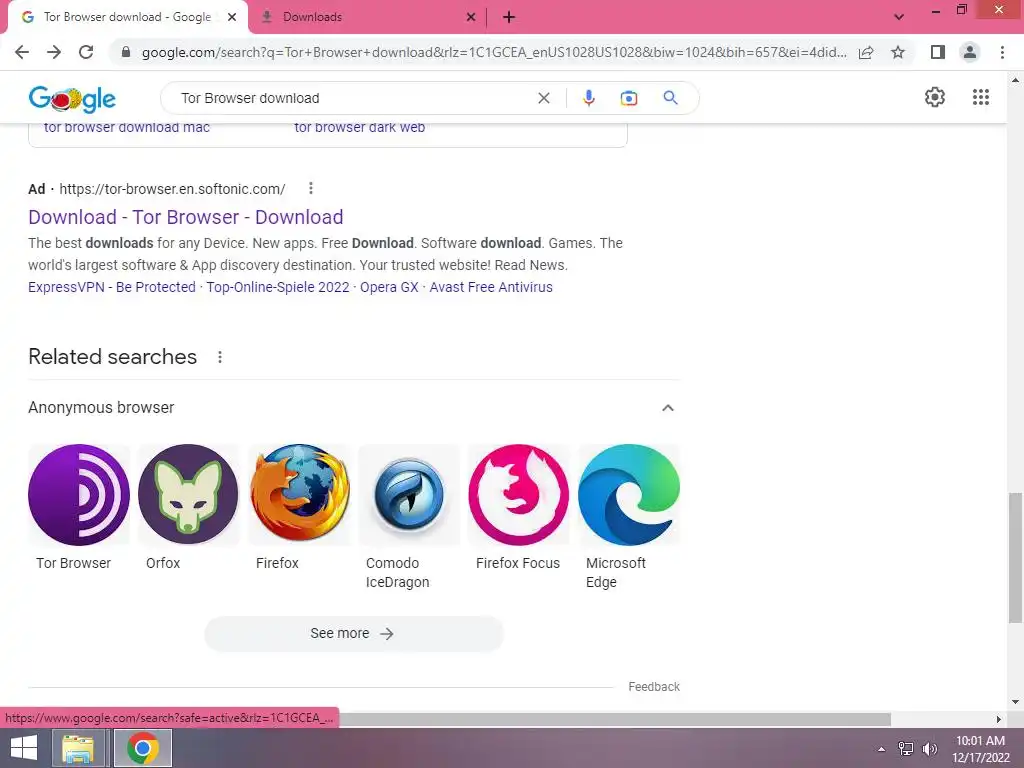Viewport: 1024px width, 768px height.
Task: Open Google quick settings gear
Action: point(935,97)
